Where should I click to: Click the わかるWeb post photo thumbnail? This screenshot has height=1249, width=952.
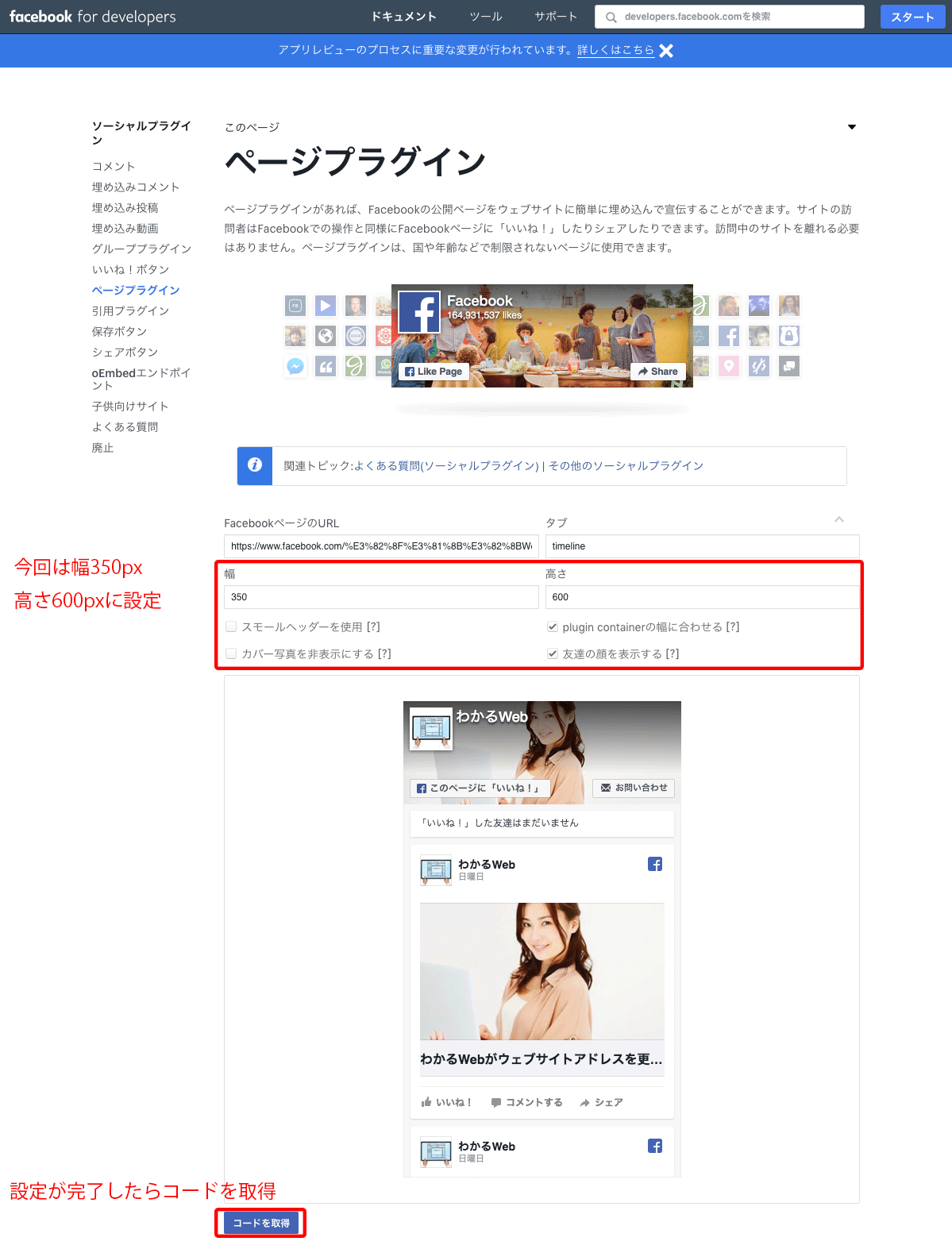542,971
